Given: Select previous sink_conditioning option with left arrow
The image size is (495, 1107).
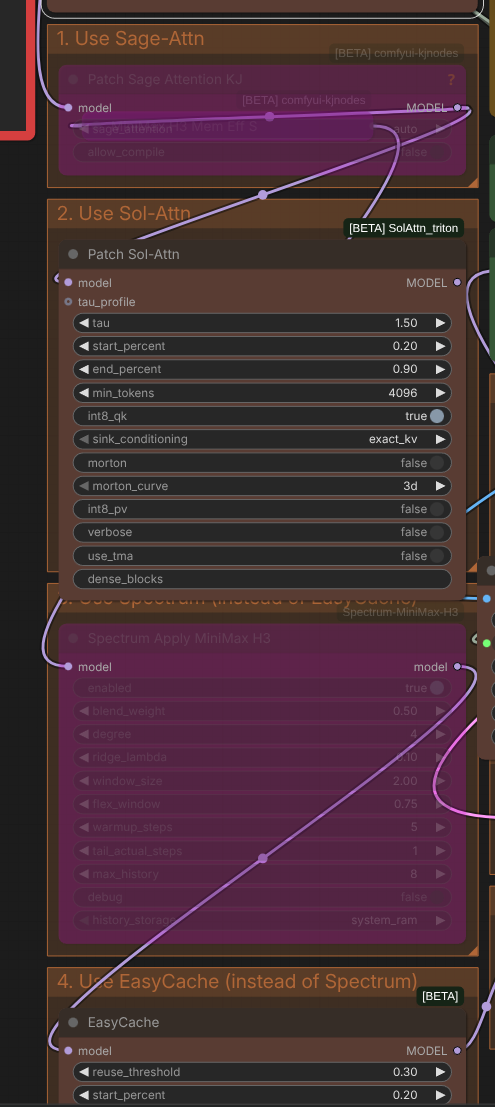Looking at the screenshot, I should click(84, 439).
